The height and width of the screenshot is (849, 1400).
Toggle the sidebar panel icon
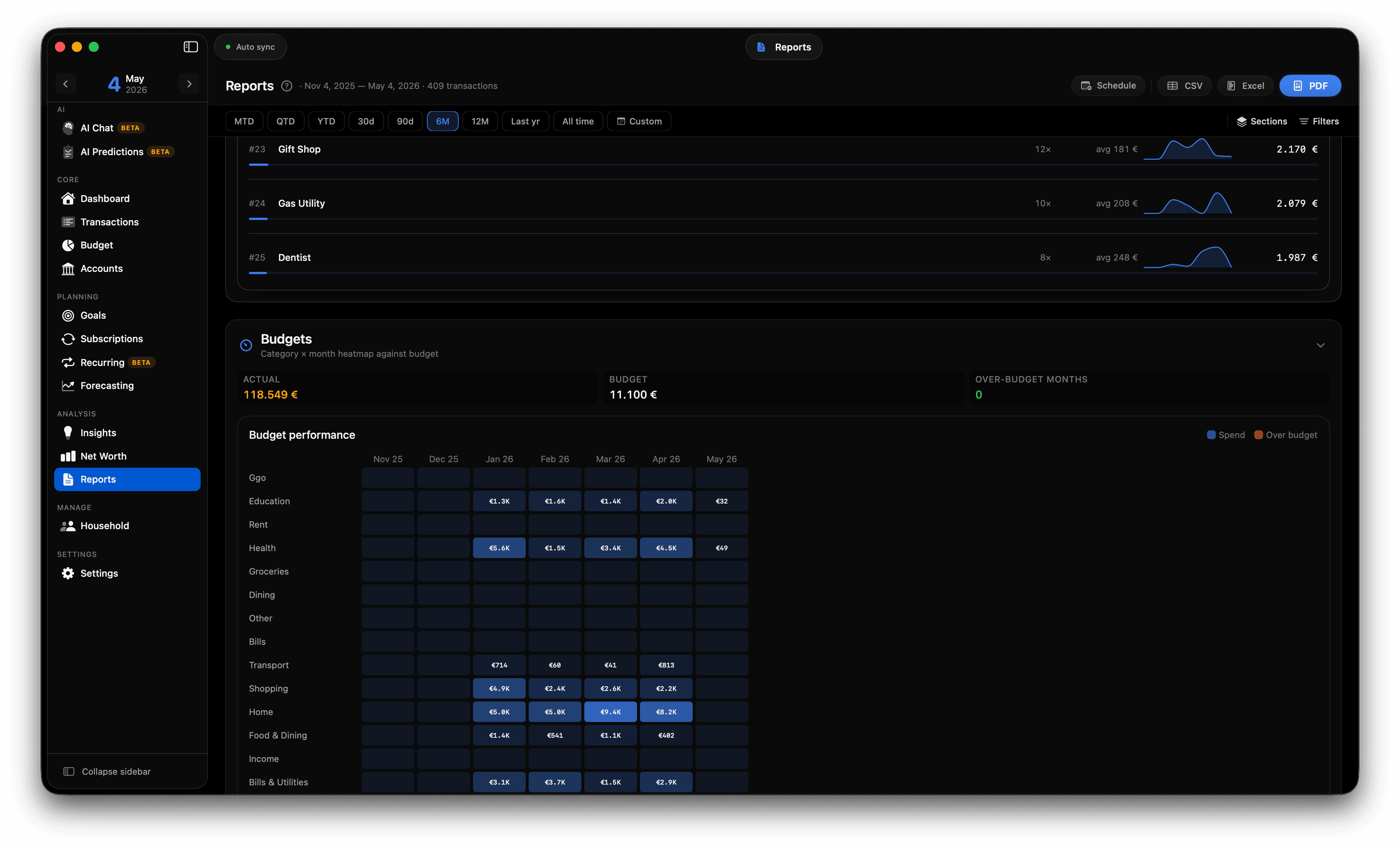pos(190,46)
